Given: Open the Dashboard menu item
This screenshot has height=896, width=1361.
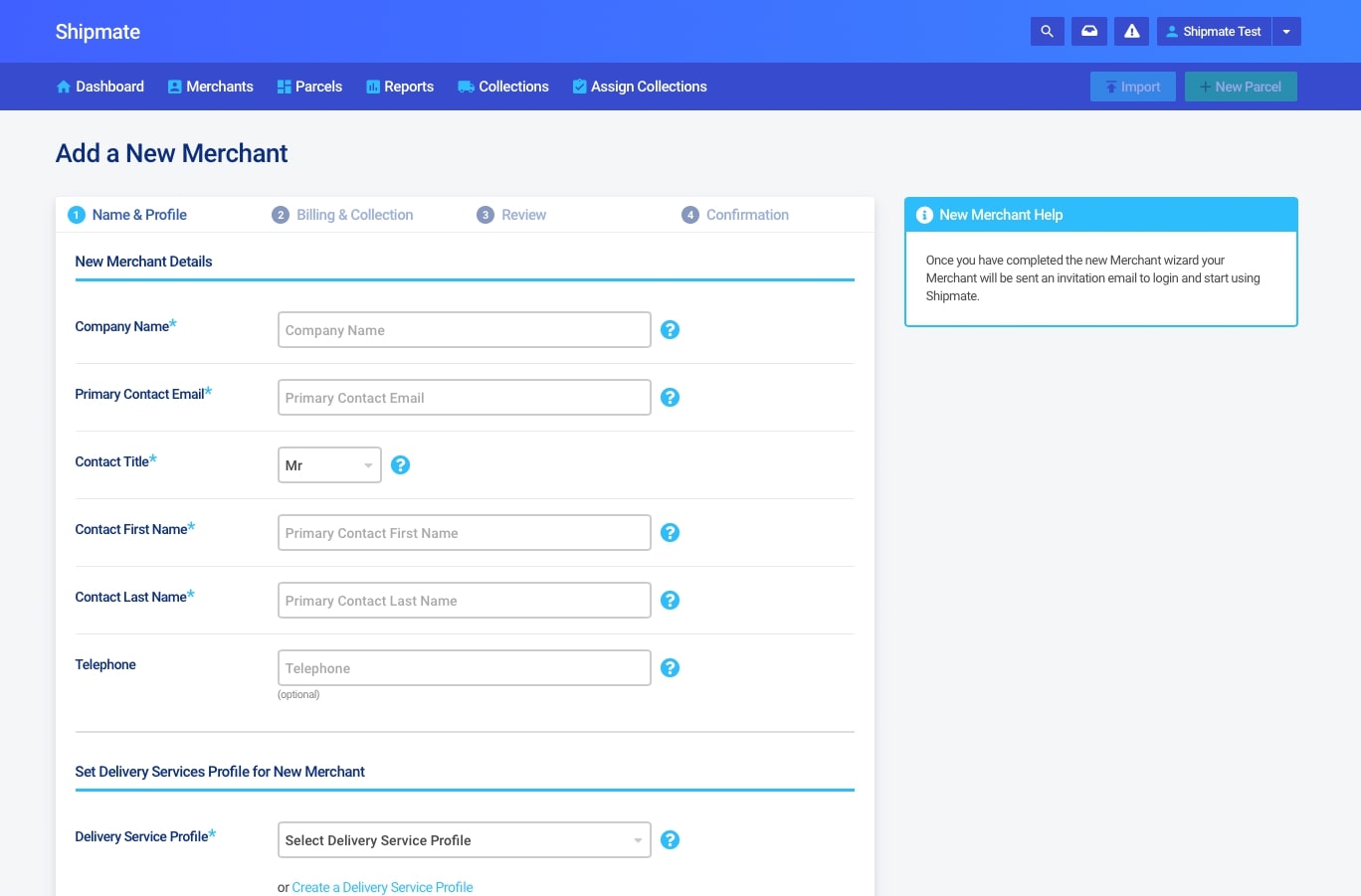Looking at the screenshot, I should pyautogui.click(x=100, y=87).
